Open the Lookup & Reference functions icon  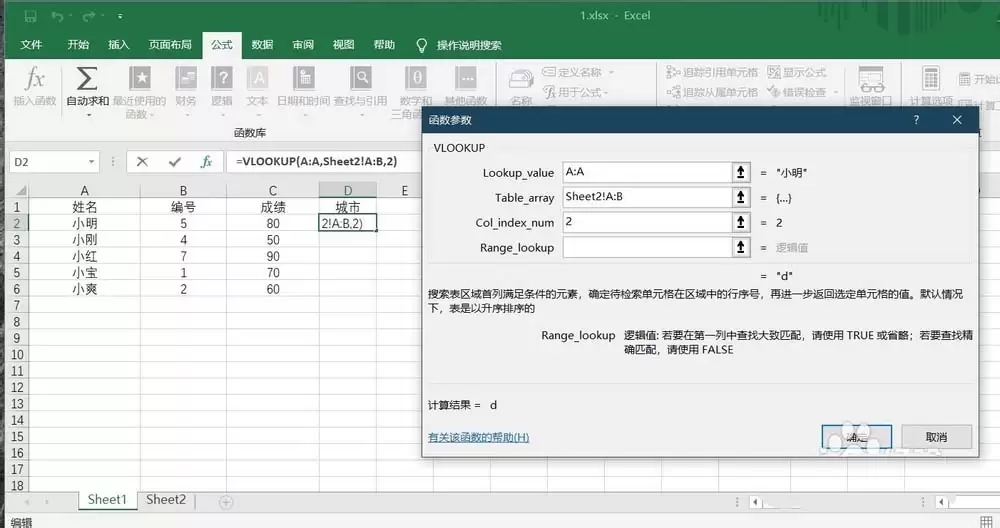pos(360,78)
